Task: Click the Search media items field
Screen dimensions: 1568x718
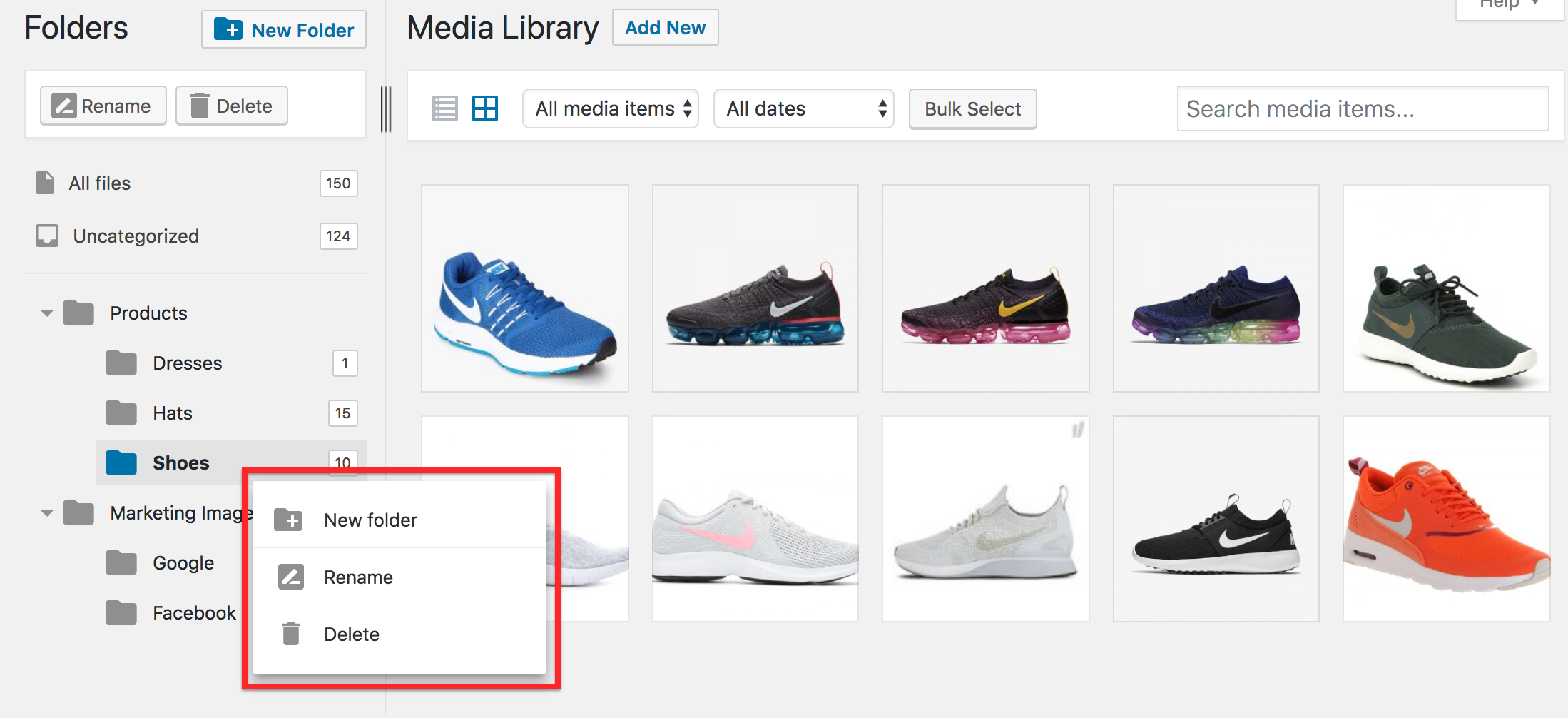Action: pos(1363,108)
